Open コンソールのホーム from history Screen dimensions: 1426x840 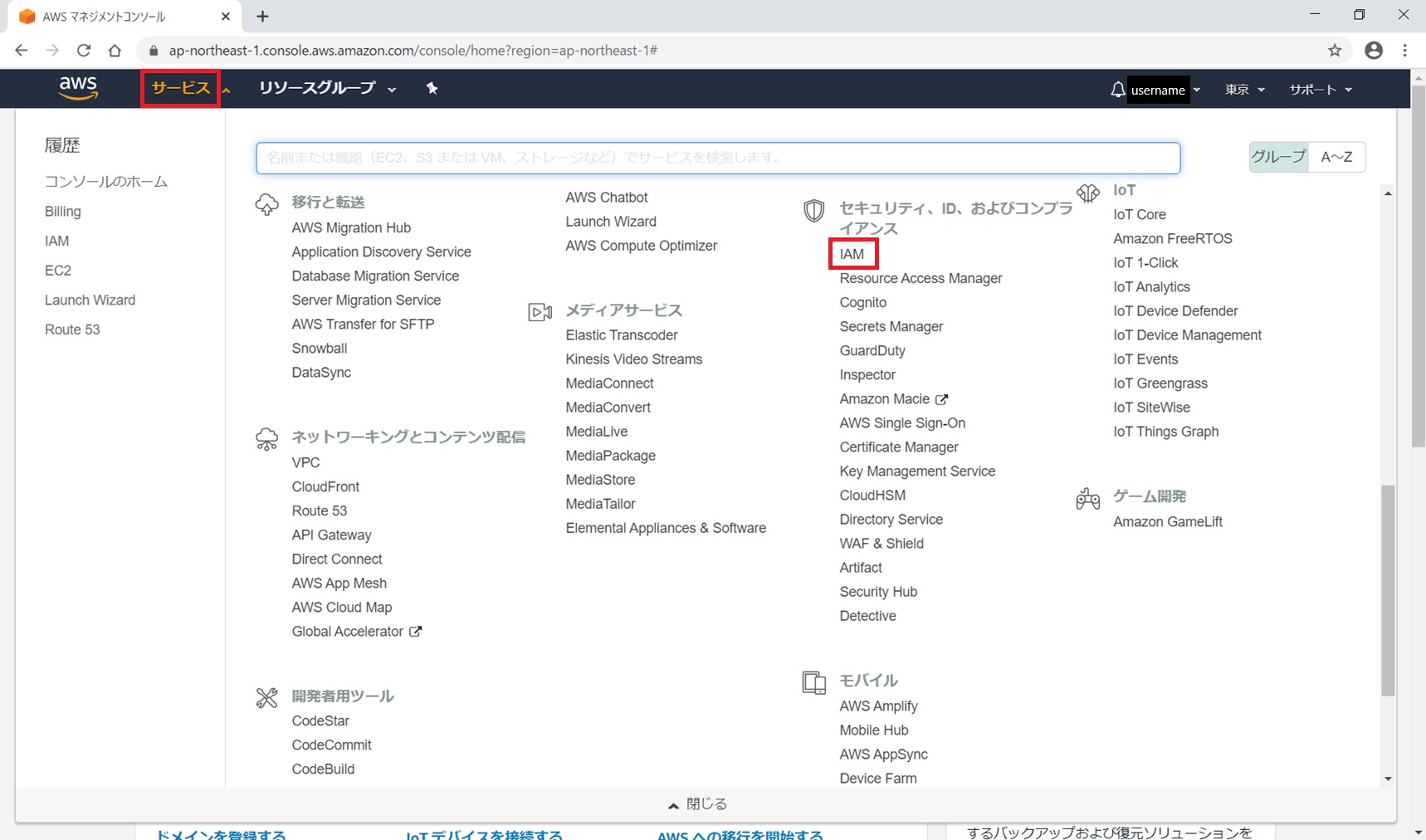[106, 182]
